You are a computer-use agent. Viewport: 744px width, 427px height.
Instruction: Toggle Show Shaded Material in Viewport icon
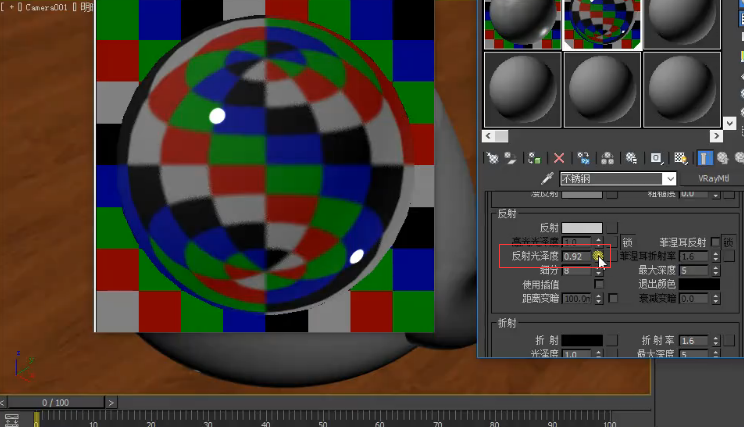(681, 158)
